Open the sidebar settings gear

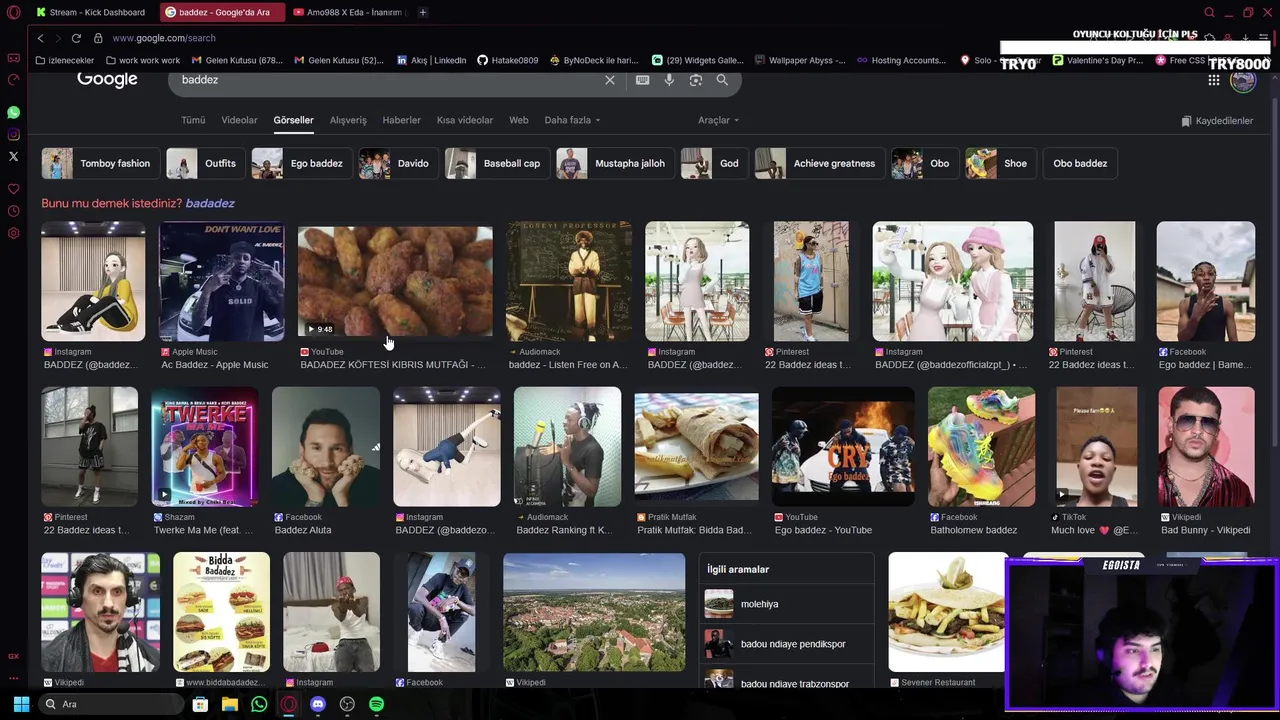click(13, 233)
